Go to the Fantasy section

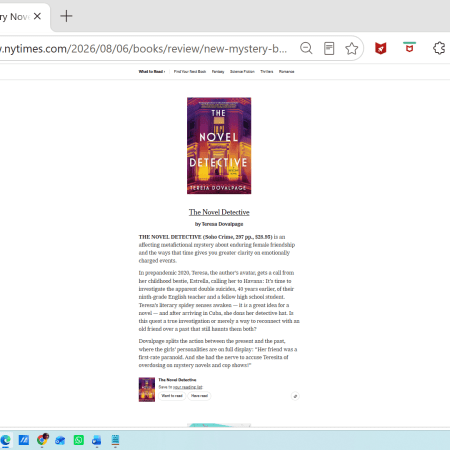pos(218,71)
